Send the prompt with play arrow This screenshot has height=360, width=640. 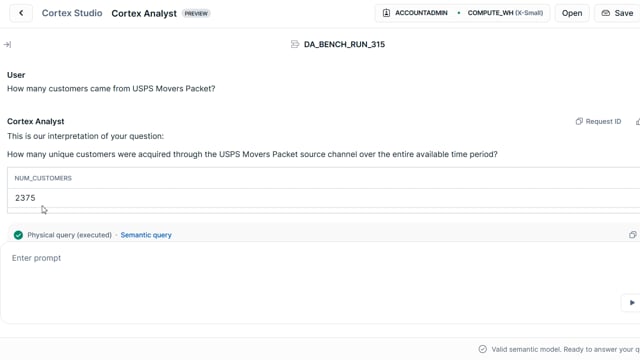(631, 302)
